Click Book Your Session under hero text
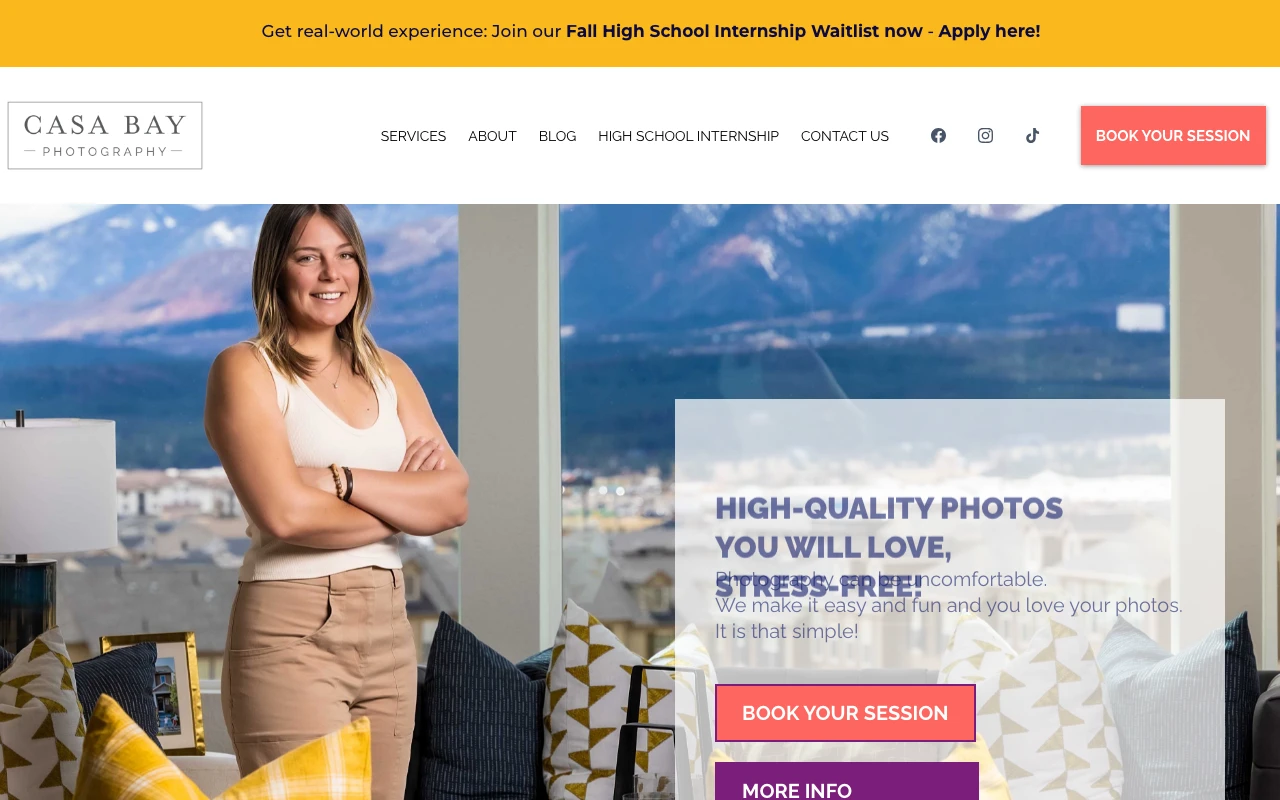Image resolution: width=1280 pixels, height=800 pixels. (845, 713)
